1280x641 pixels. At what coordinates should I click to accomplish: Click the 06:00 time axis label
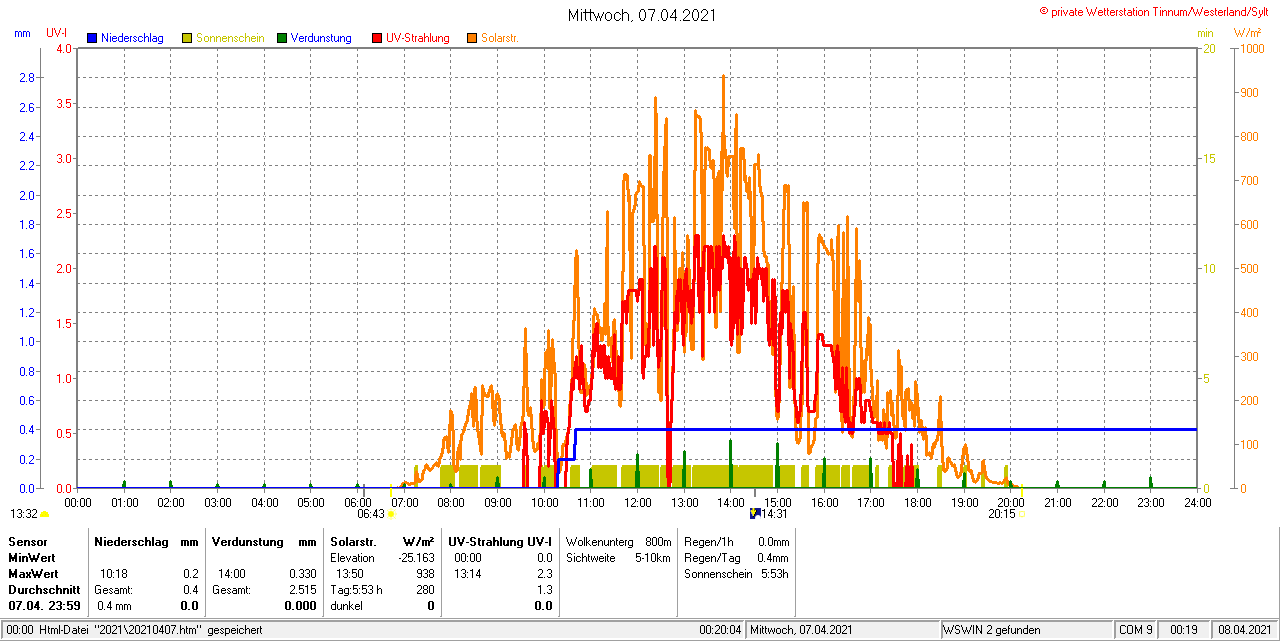[358, 502]
